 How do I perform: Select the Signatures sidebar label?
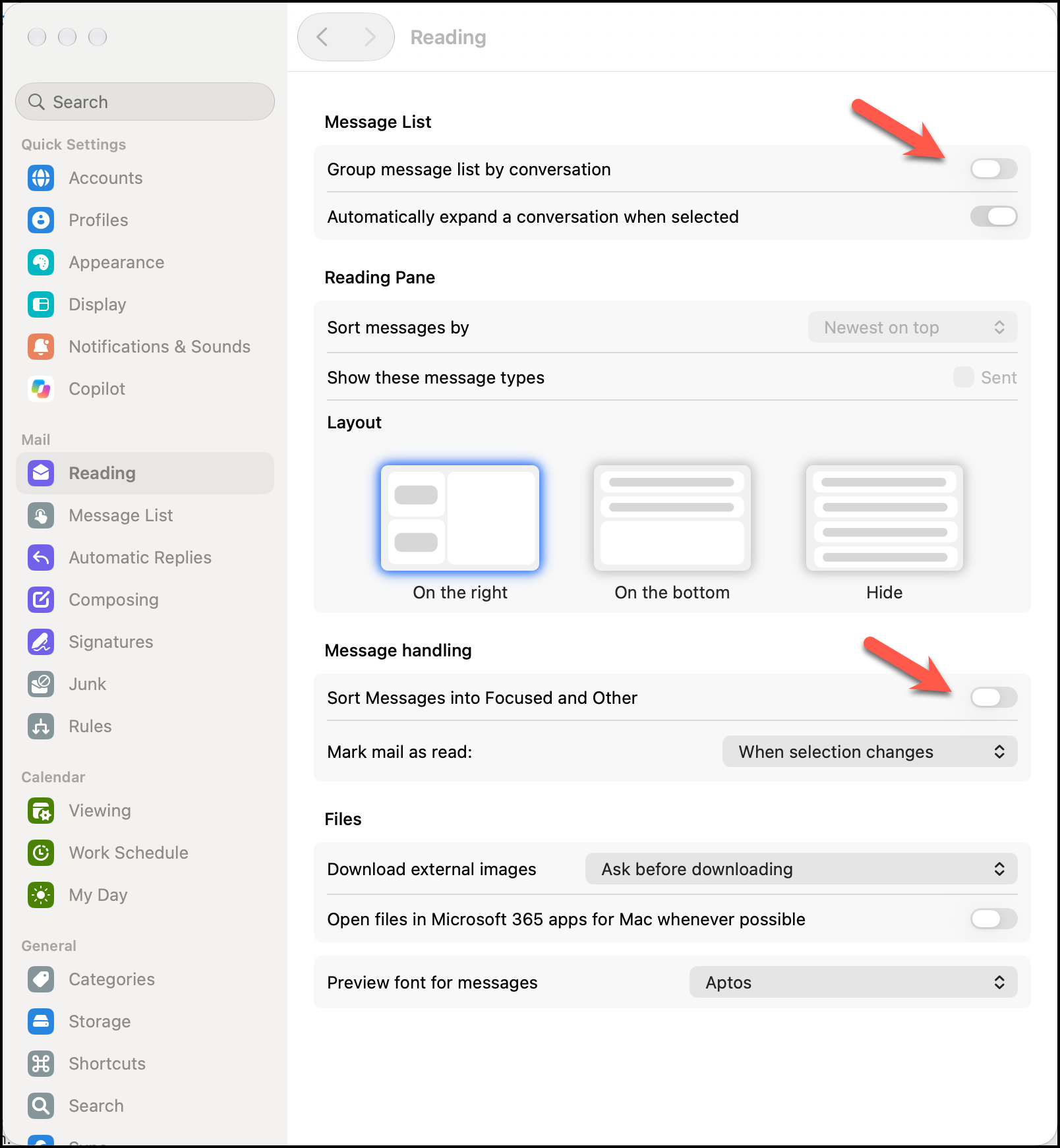click(x=111, y=642)
